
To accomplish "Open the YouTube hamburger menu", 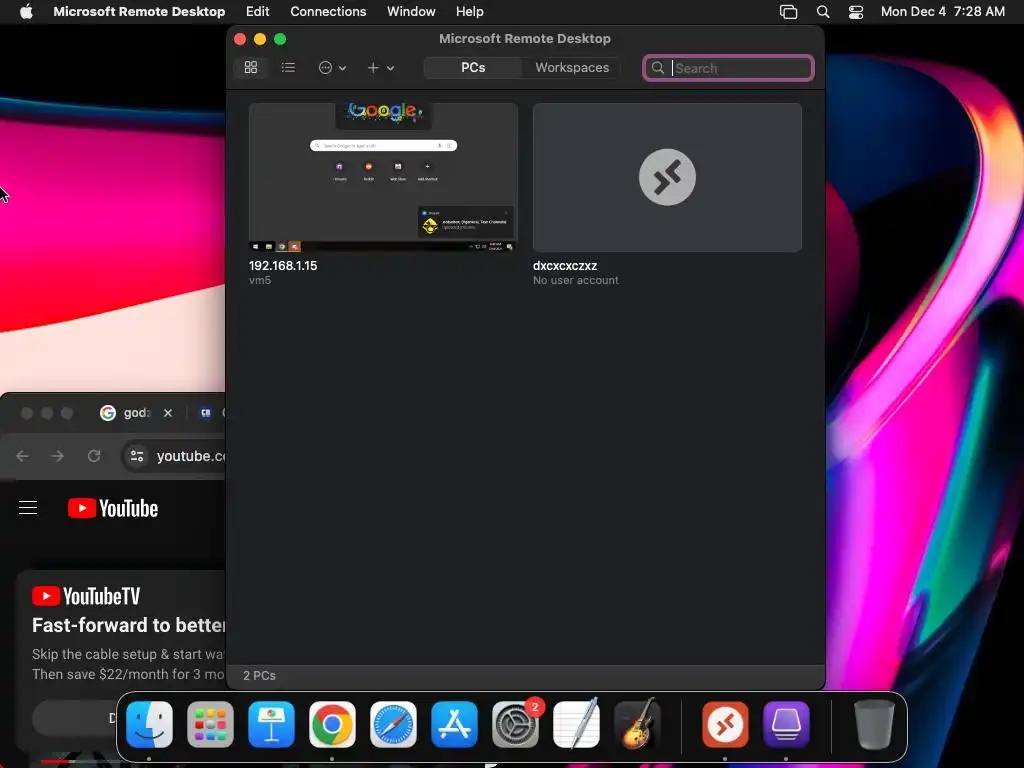I will (x=28, y=507).
